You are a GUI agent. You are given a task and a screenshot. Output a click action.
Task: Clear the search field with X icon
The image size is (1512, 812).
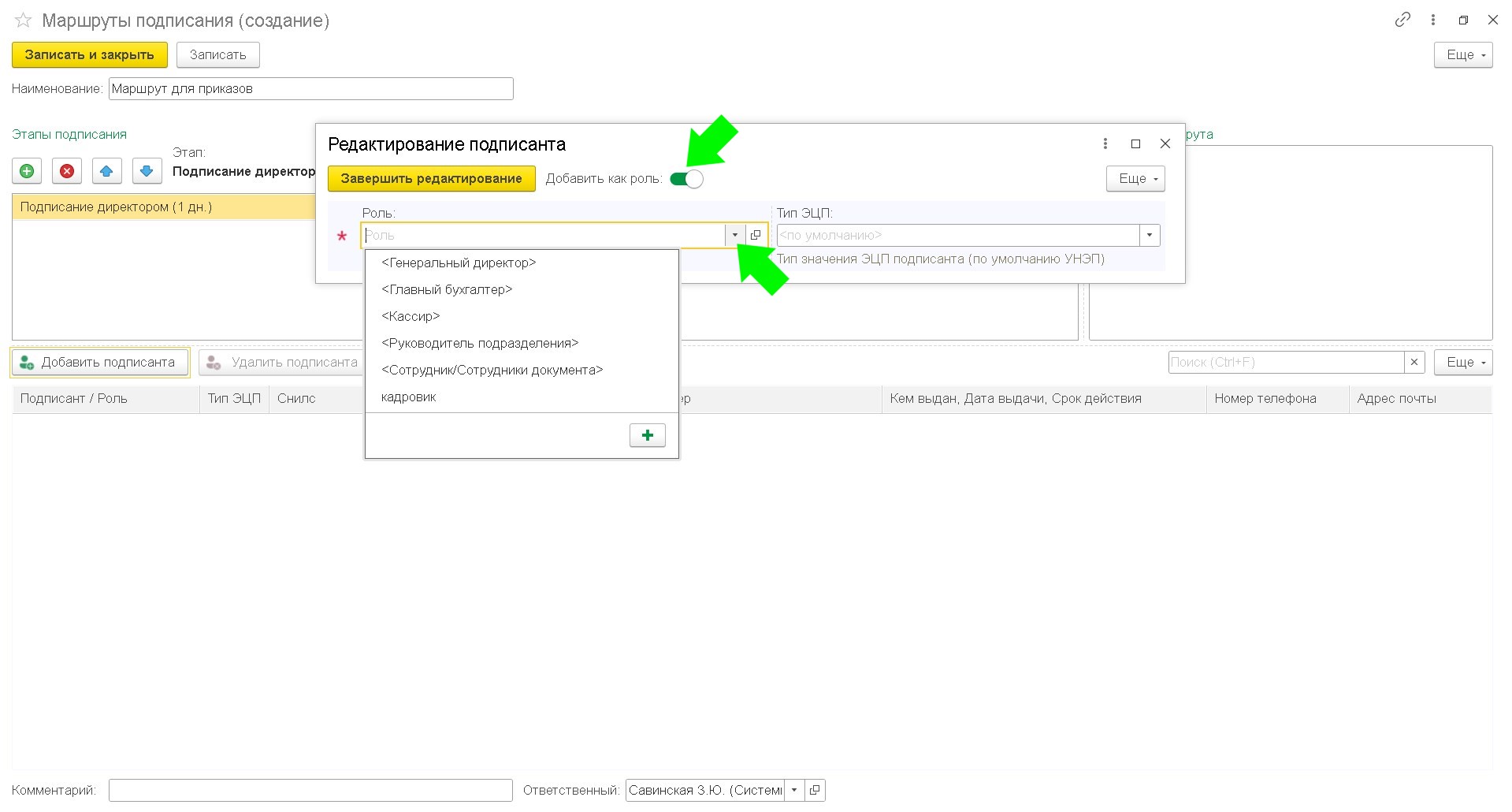coord(1414,362)
